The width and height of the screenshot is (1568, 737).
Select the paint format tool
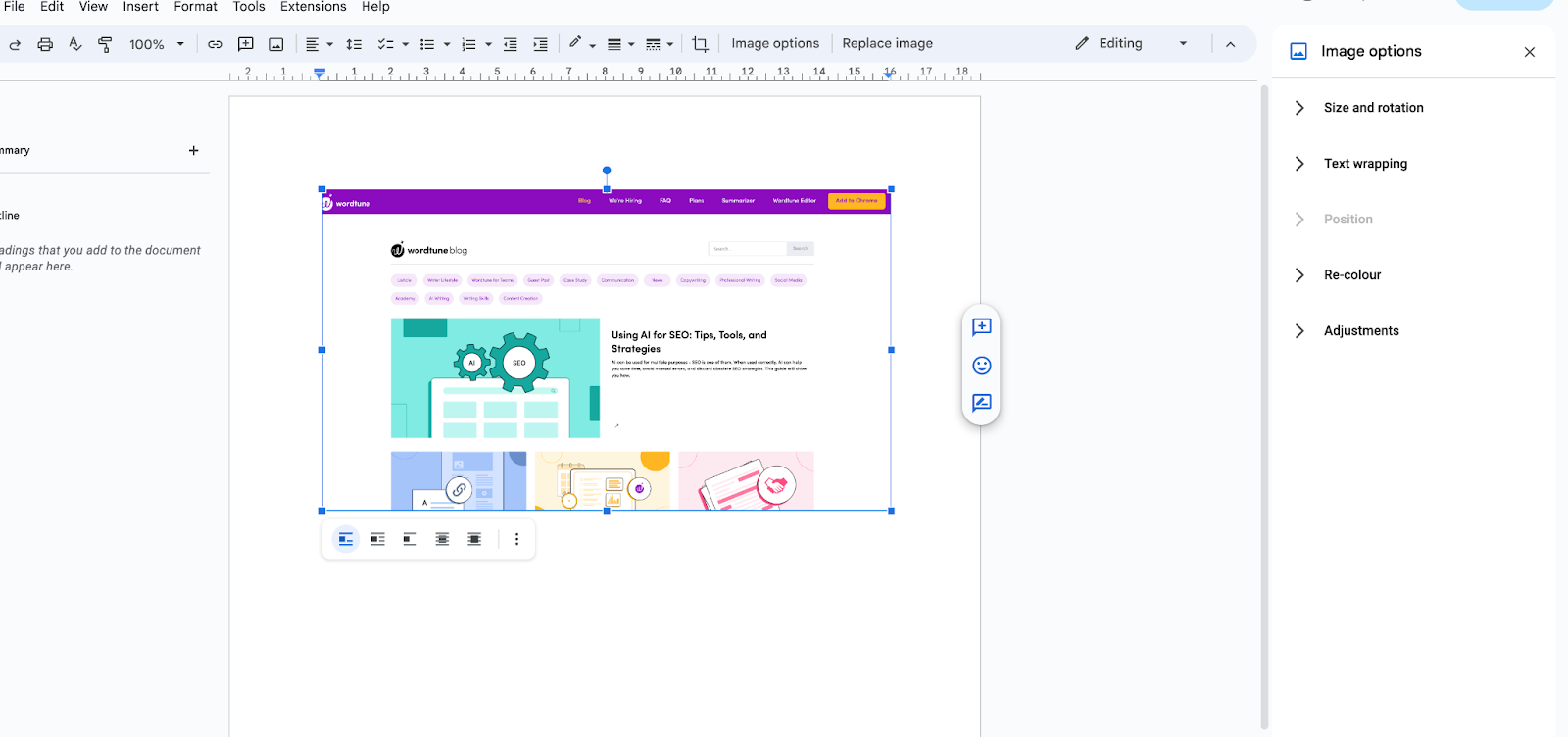coord(105,44)
